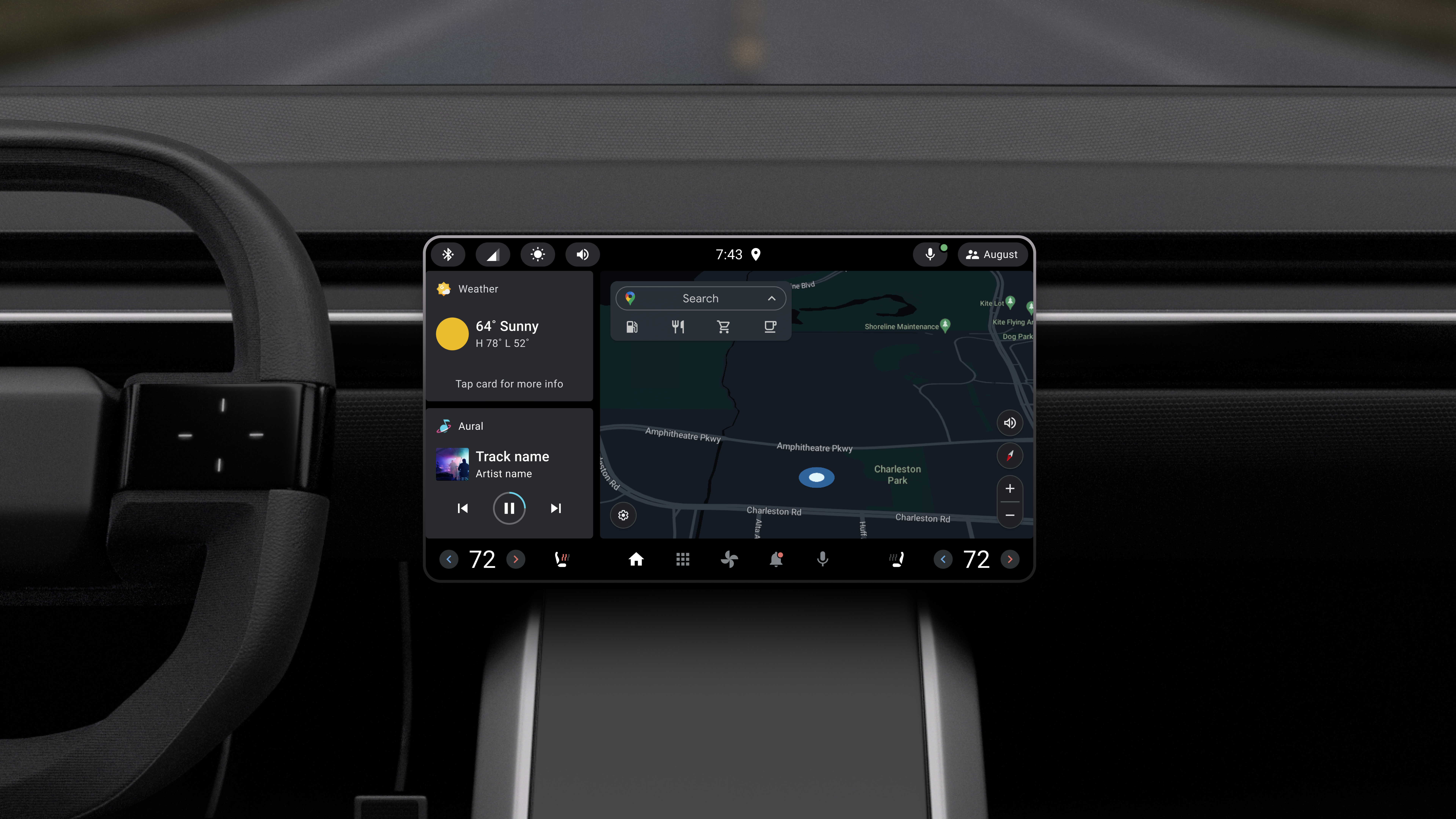Increase temperature using right stepper arrow
1456x819 pixels.
pyautogui.click(x=1011, y=559)
